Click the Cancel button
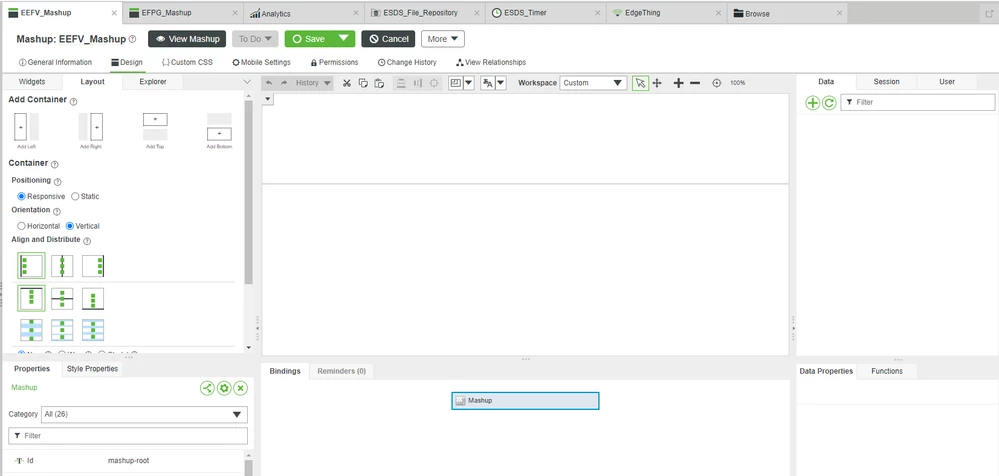Screen dimensions: 999x476 tap(388, 39)
